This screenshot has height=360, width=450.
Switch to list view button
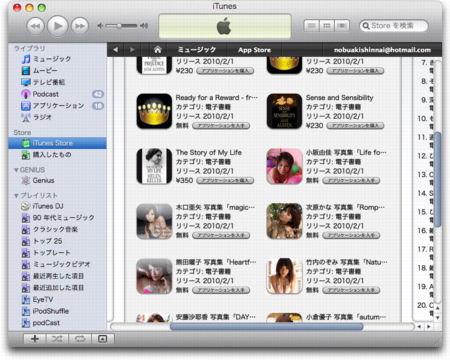312,26
